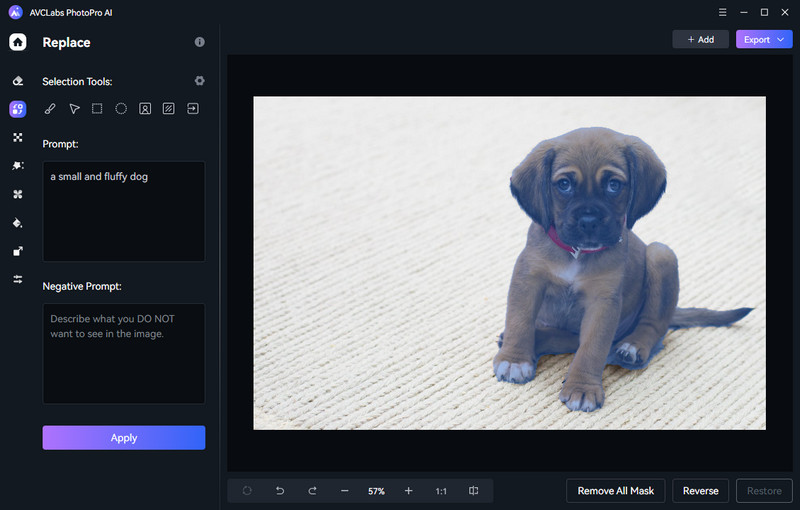Click the 57% zoom level value
Image resolution: width=800 pixels, height=510 pixels.
pos(377,491)
